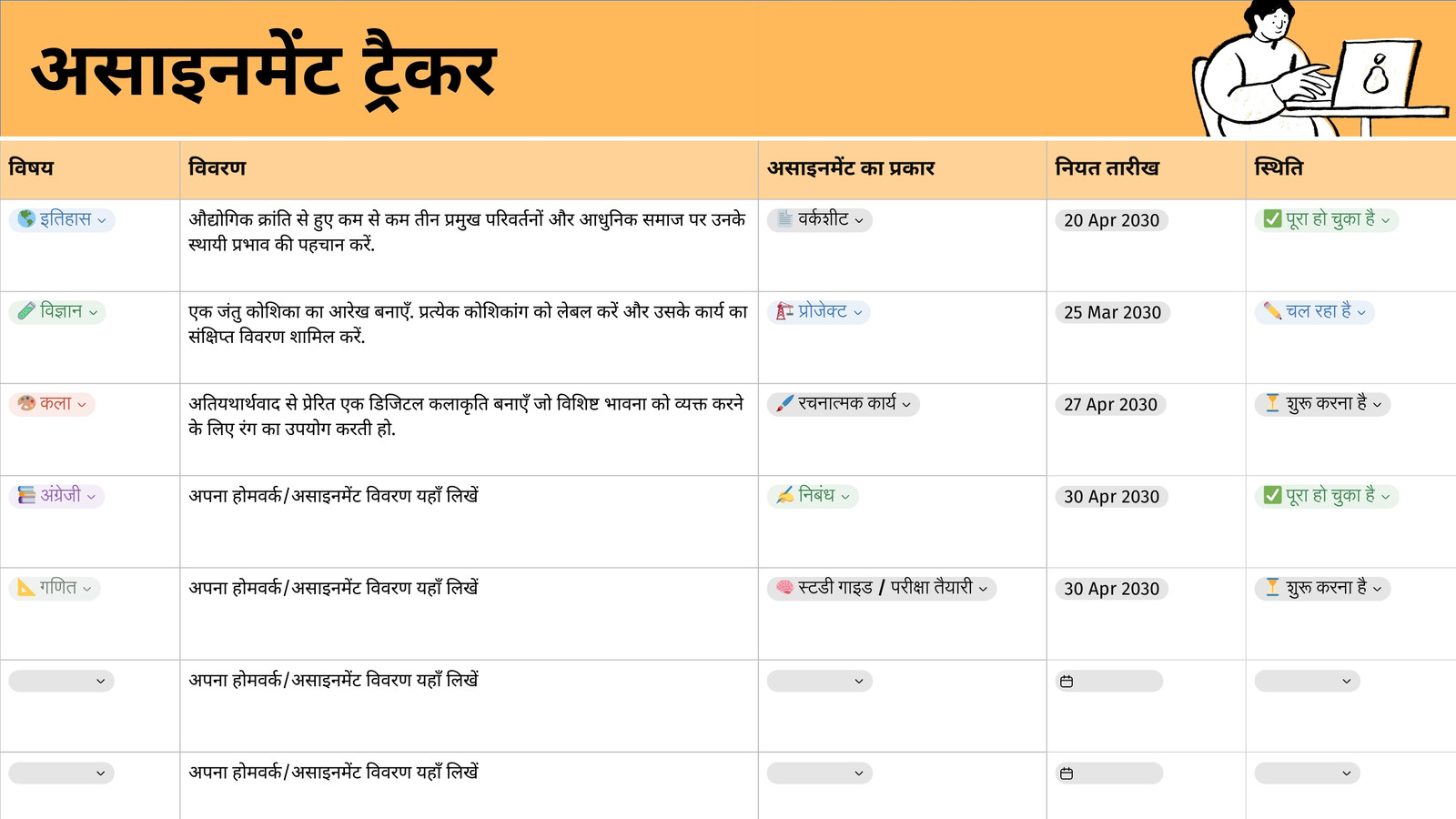Click hourglass icon in गणित row status
Screen dimensions: 1456x819
tap(1272, 588)
